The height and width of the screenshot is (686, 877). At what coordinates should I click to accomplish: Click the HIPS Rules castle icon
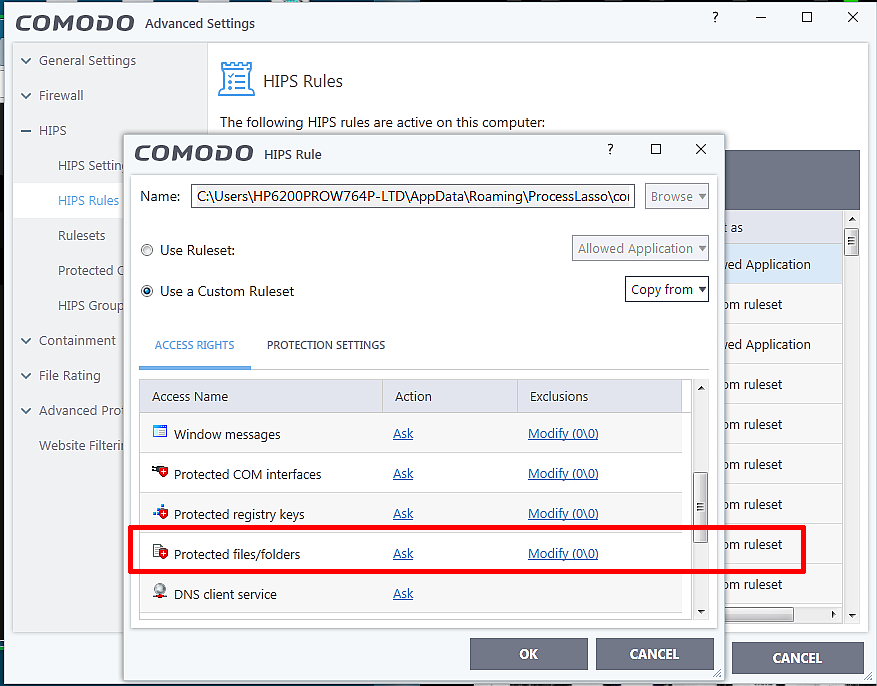(x=236, y=79)
